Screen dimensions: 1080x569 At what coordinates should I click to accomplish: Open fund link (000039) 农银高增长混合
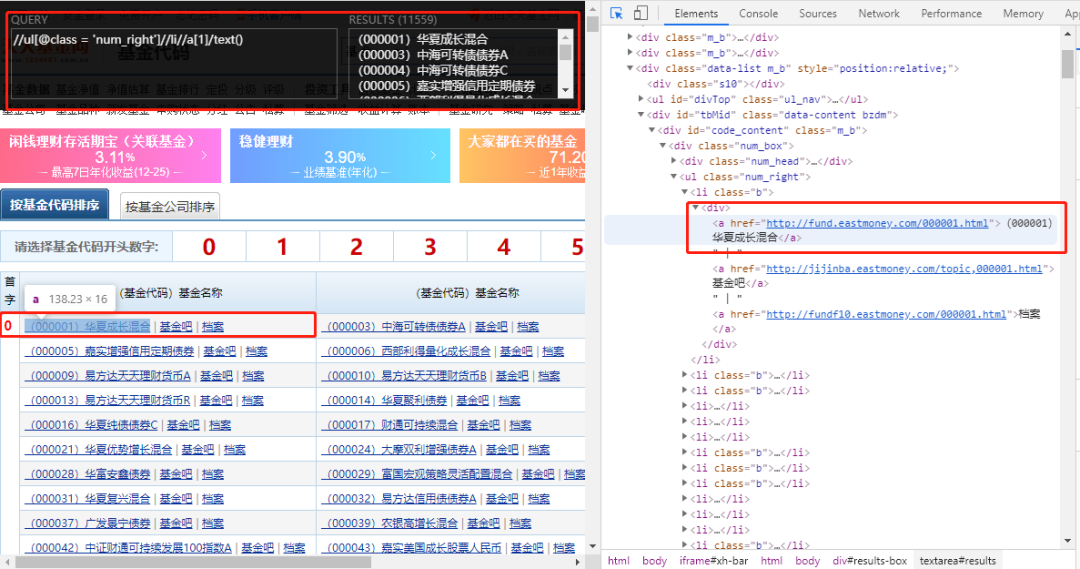click(x=390, y=524)
